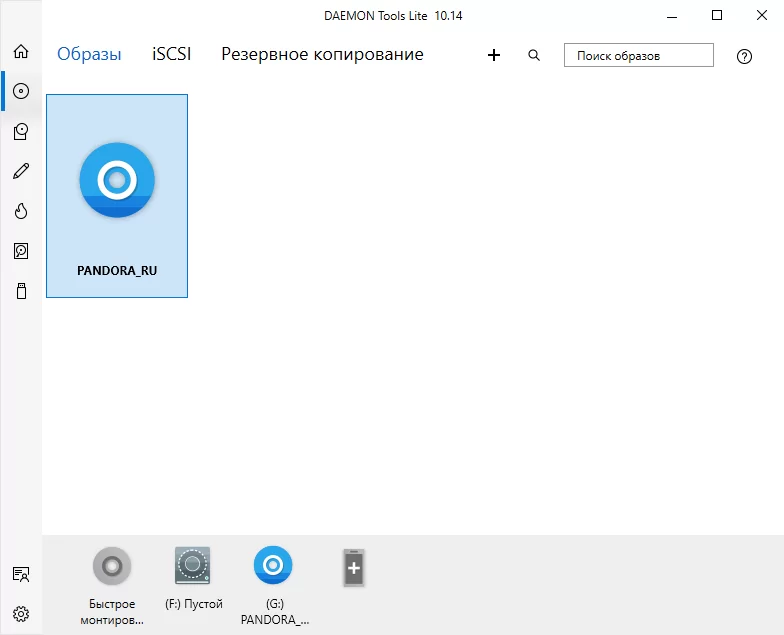Open the Burn flame sidebar icon
The width and height of the screenshot is (784, 635).
click(x=21, y=211)
